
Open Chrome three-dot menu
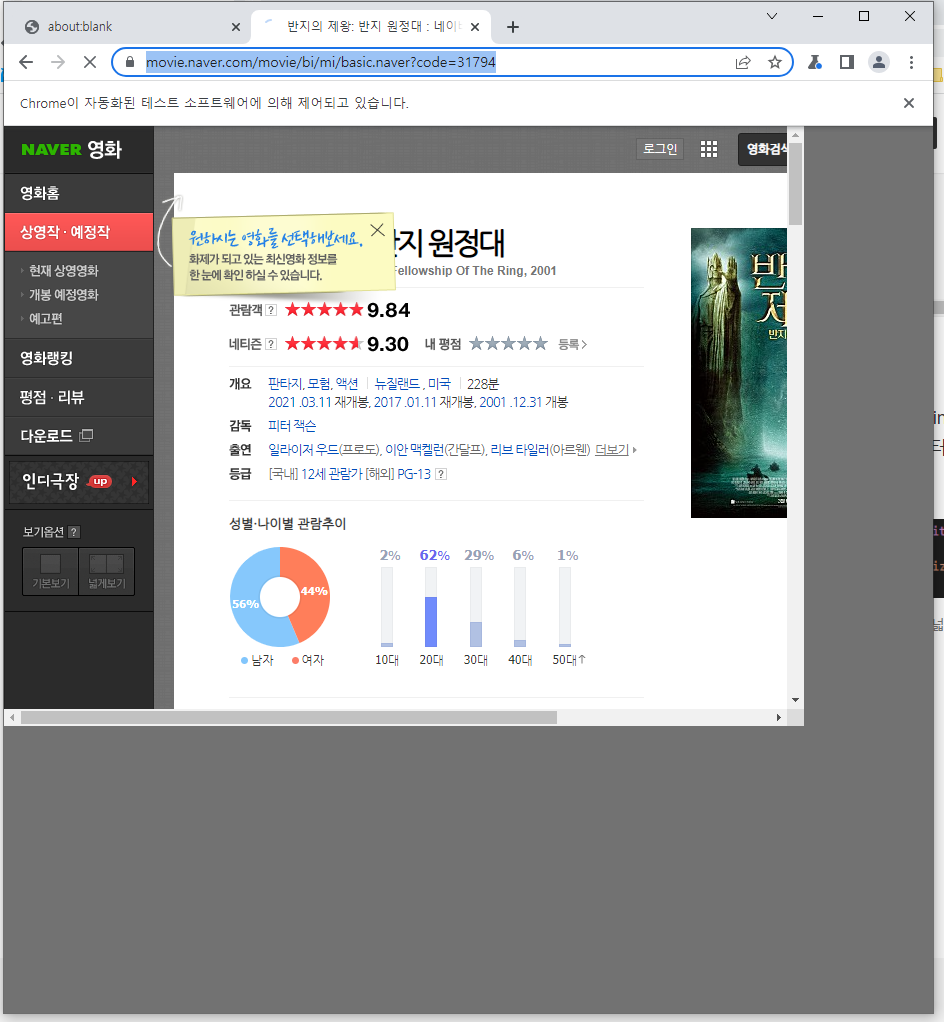click(x=911, y=62)
